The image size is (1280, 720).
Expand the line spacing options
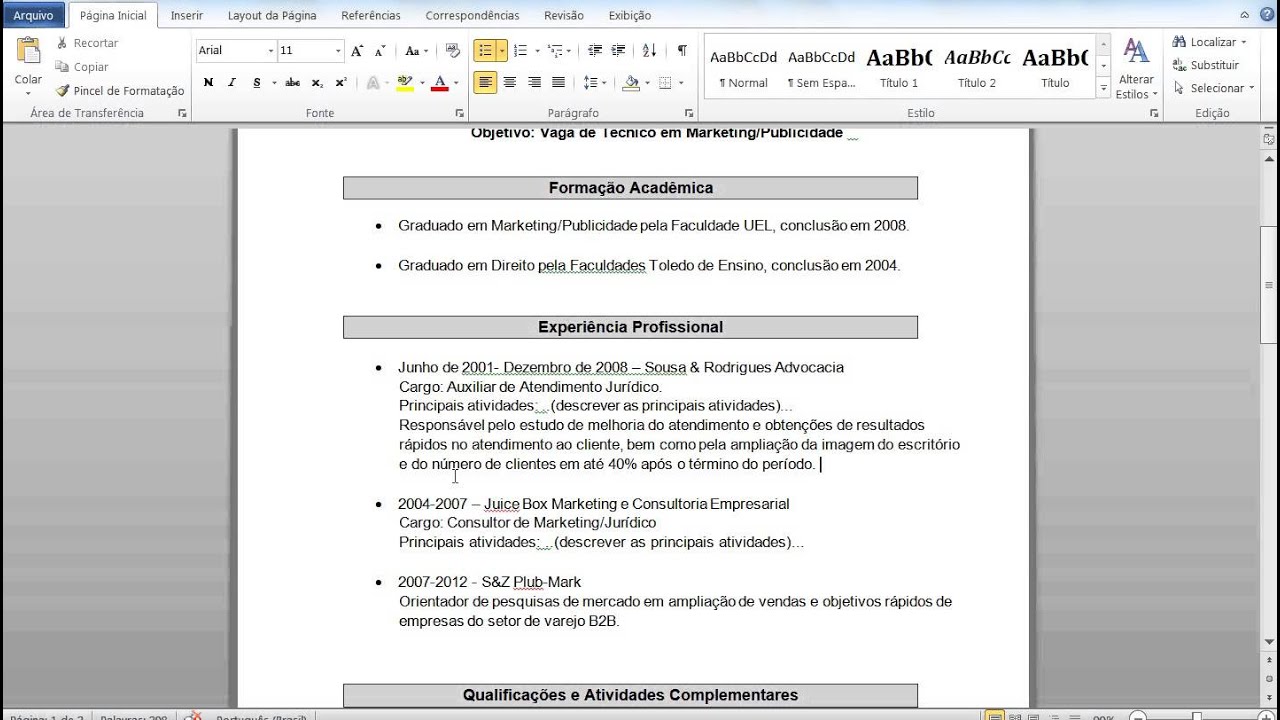603,83
